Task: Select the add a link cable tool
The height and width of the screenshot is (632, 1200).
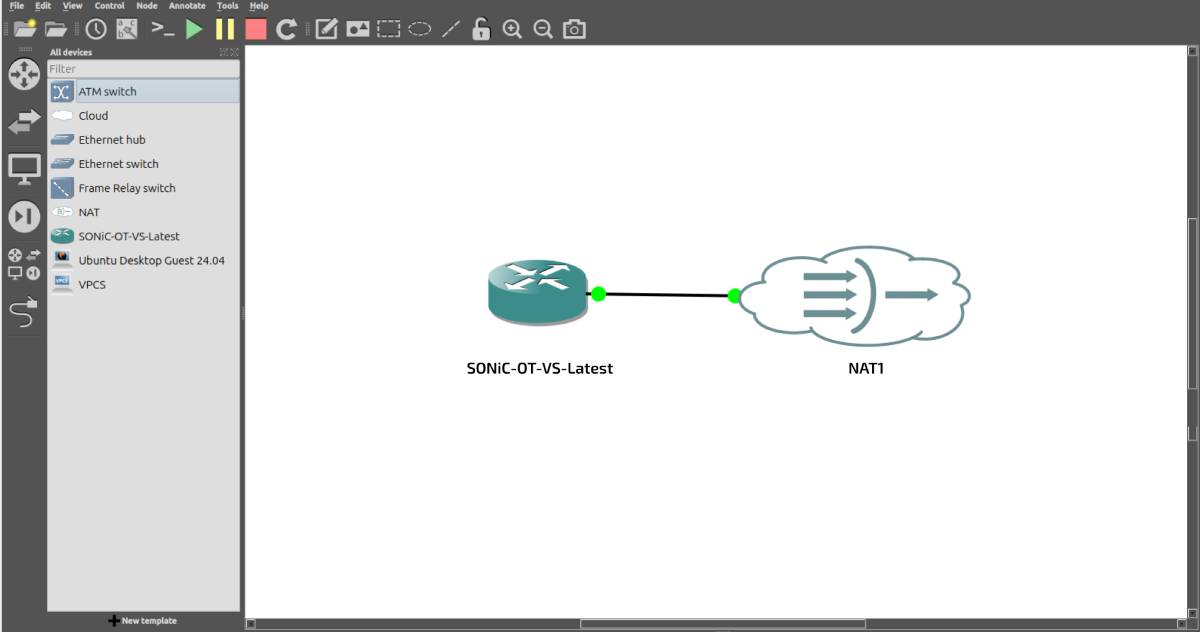Action: (x=23, y=313)
